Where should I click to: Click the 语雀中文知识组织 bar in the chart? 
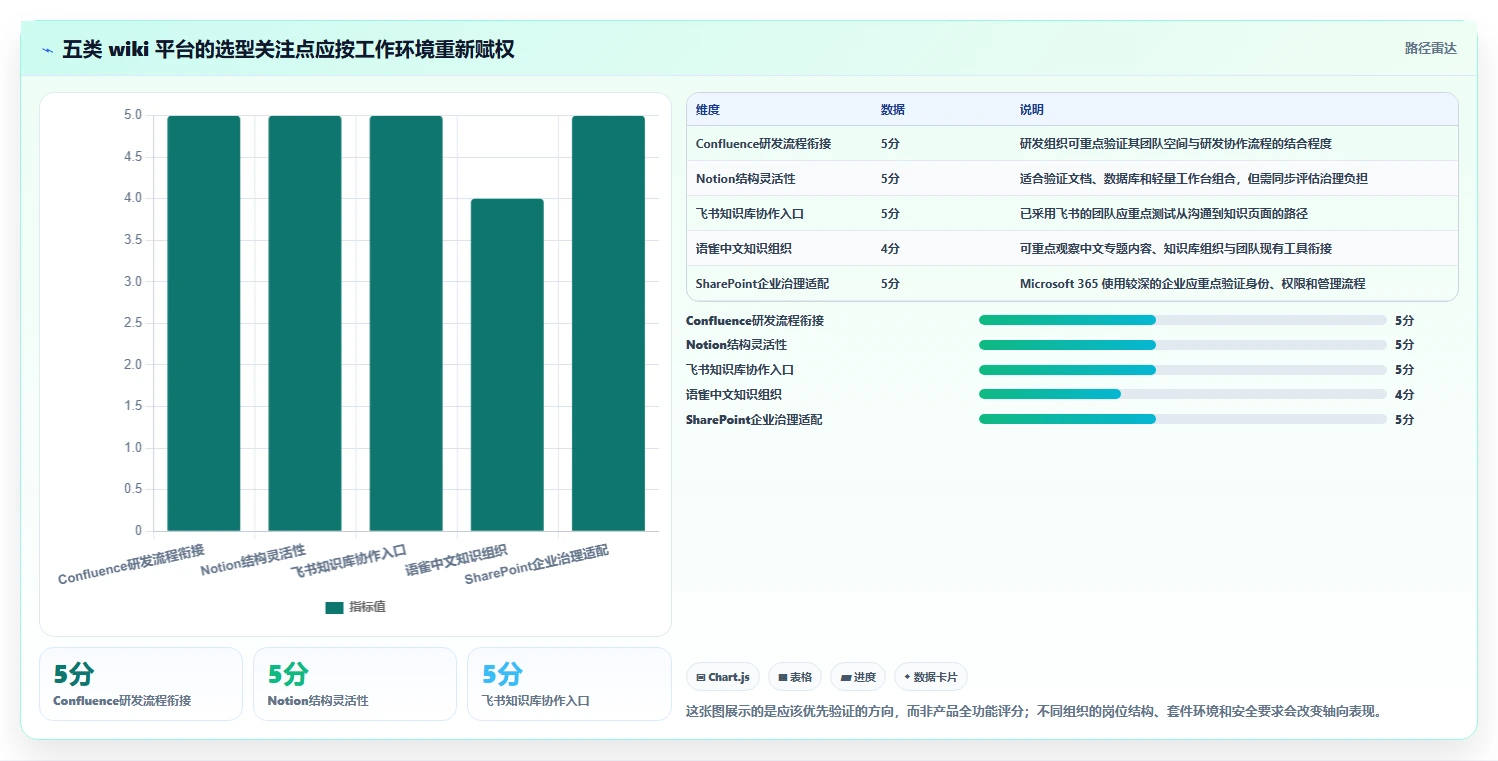tap(507, 365)
